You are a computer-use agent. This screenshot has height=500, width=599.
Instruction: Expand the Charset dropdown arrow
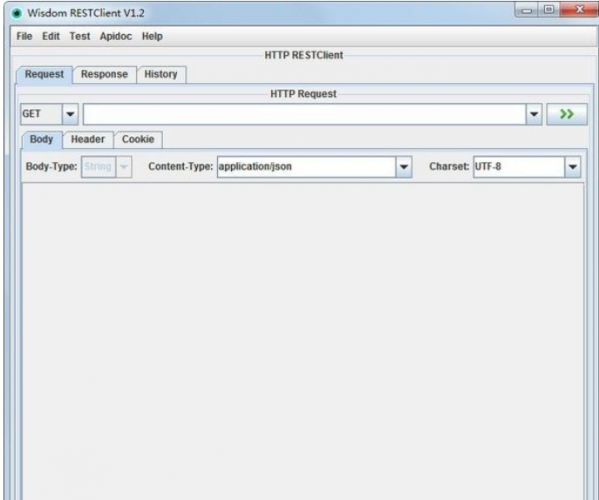(x=572, y=167)
